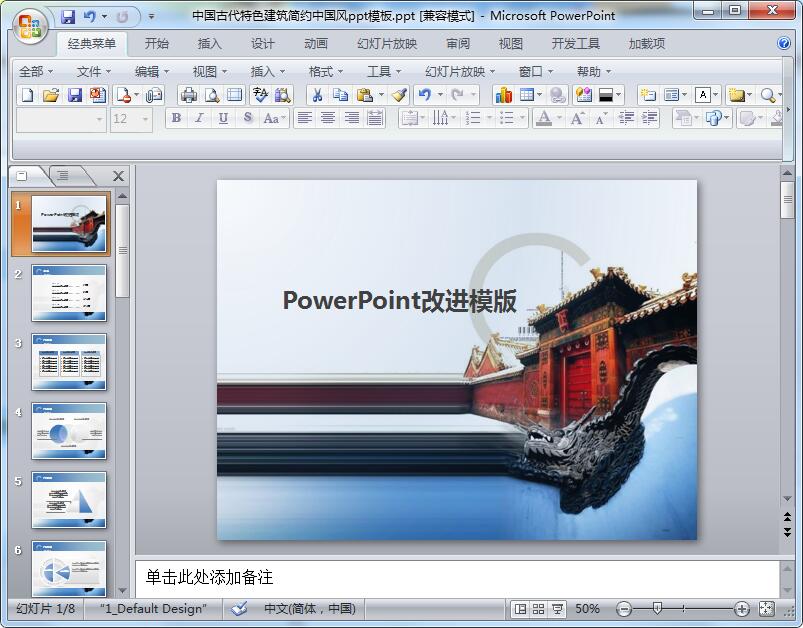Insert a chart
The height and width of the screenshot is (628, 803).
(x=503, y=95)
